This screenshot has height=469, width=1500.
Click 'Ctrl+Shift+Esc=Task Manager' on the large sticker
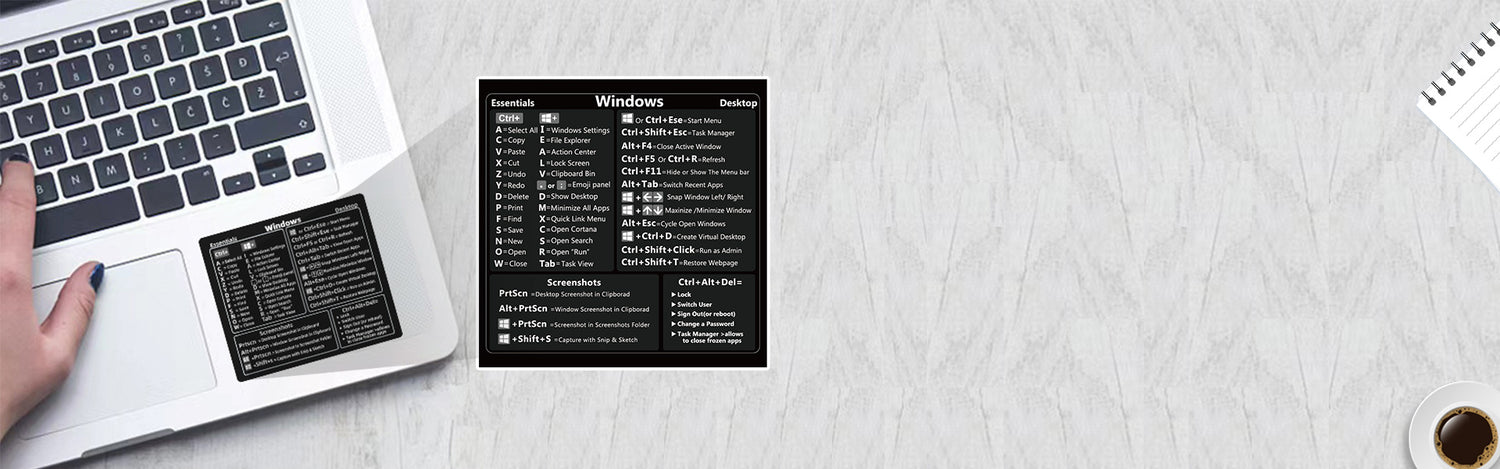point(678,132)
